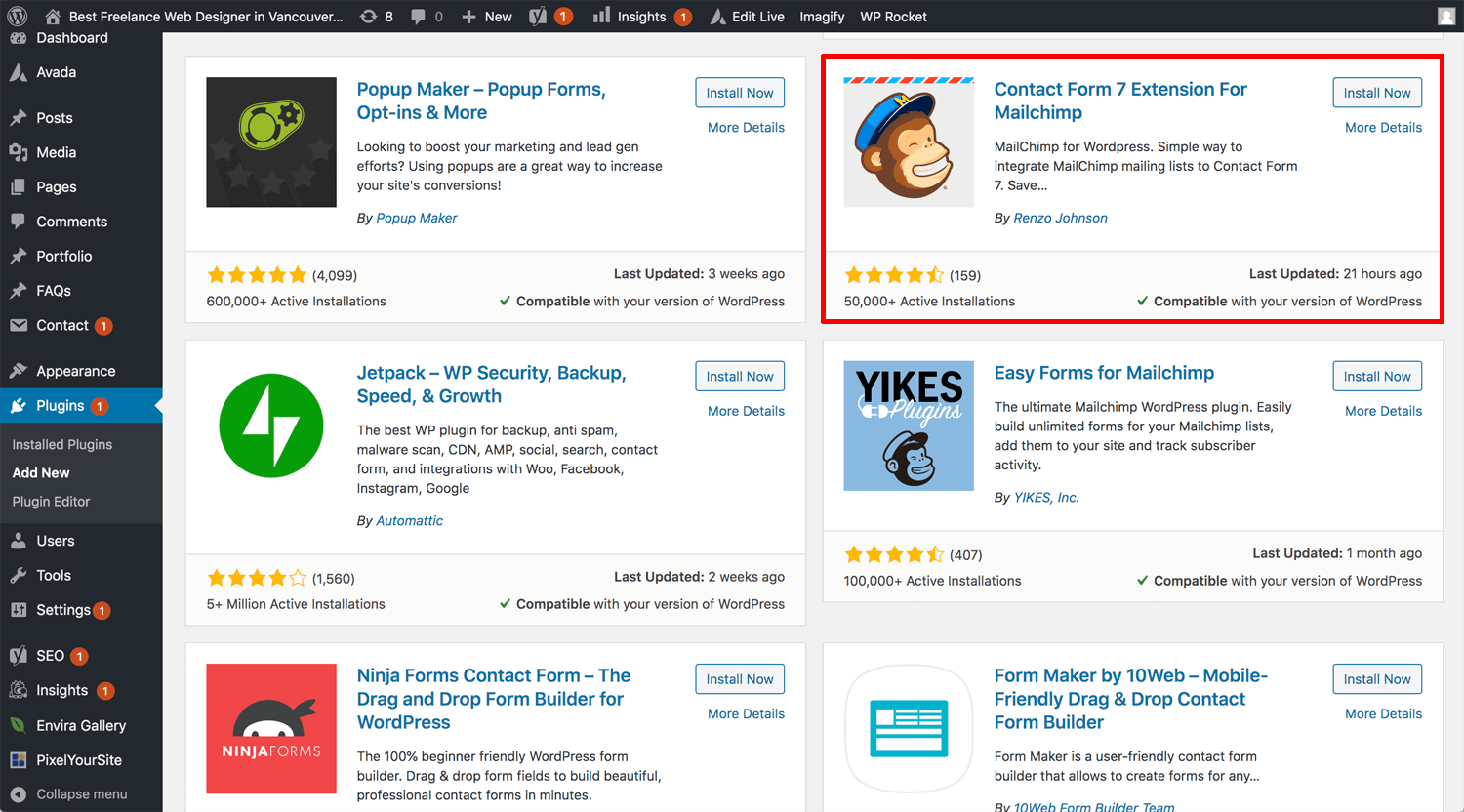1464x812 pixels.
Task: Click the Plugins plug icon in sidebar
Action: (x=18, y=406)
